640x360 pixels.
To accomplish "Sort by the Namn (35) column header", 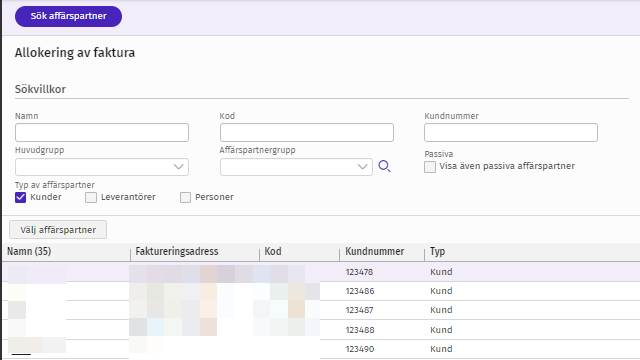I will [x=67, y=252].
